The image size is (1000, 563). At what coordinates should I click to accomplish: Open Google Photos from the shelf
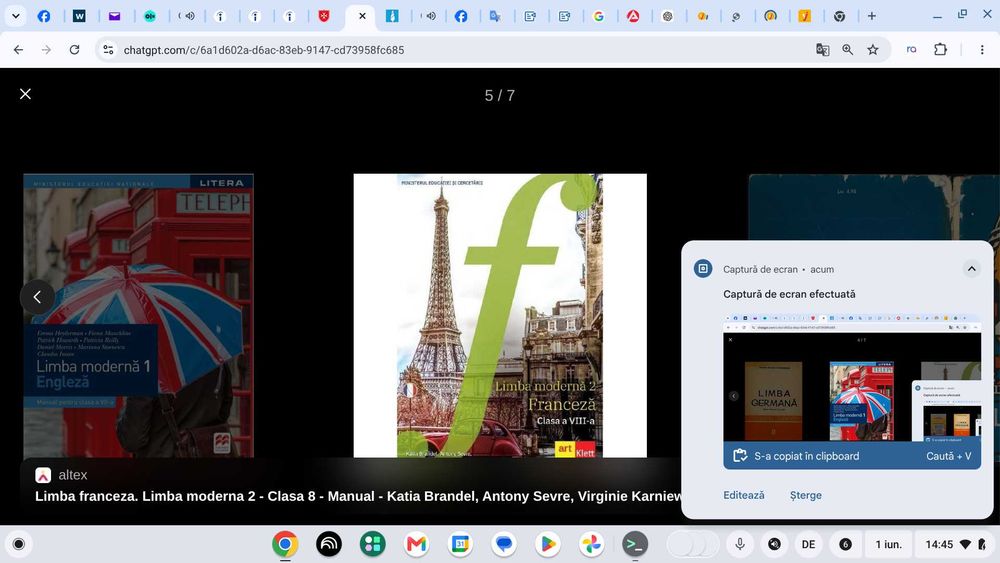tap(591, 544)
